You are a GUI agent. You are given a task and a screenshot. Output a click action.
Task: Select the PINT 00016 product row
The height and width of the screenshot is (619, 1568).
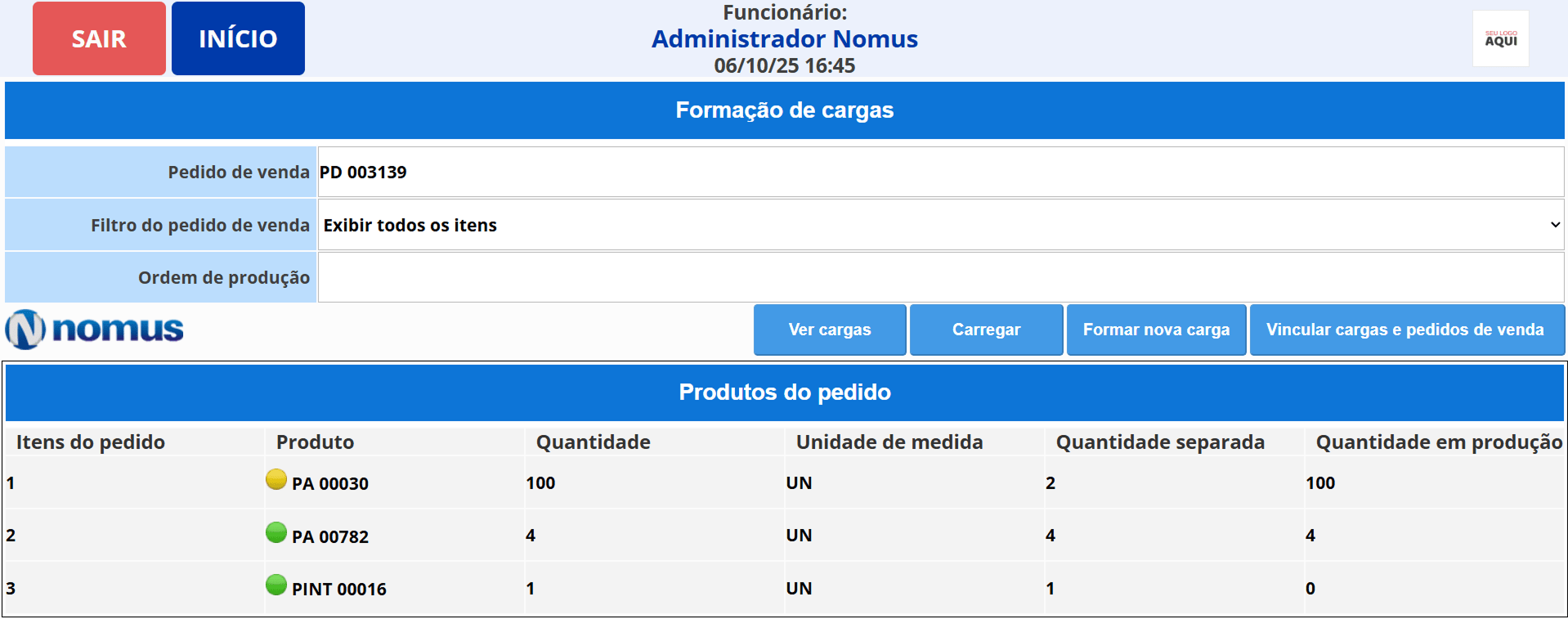[x=338, y=589]
